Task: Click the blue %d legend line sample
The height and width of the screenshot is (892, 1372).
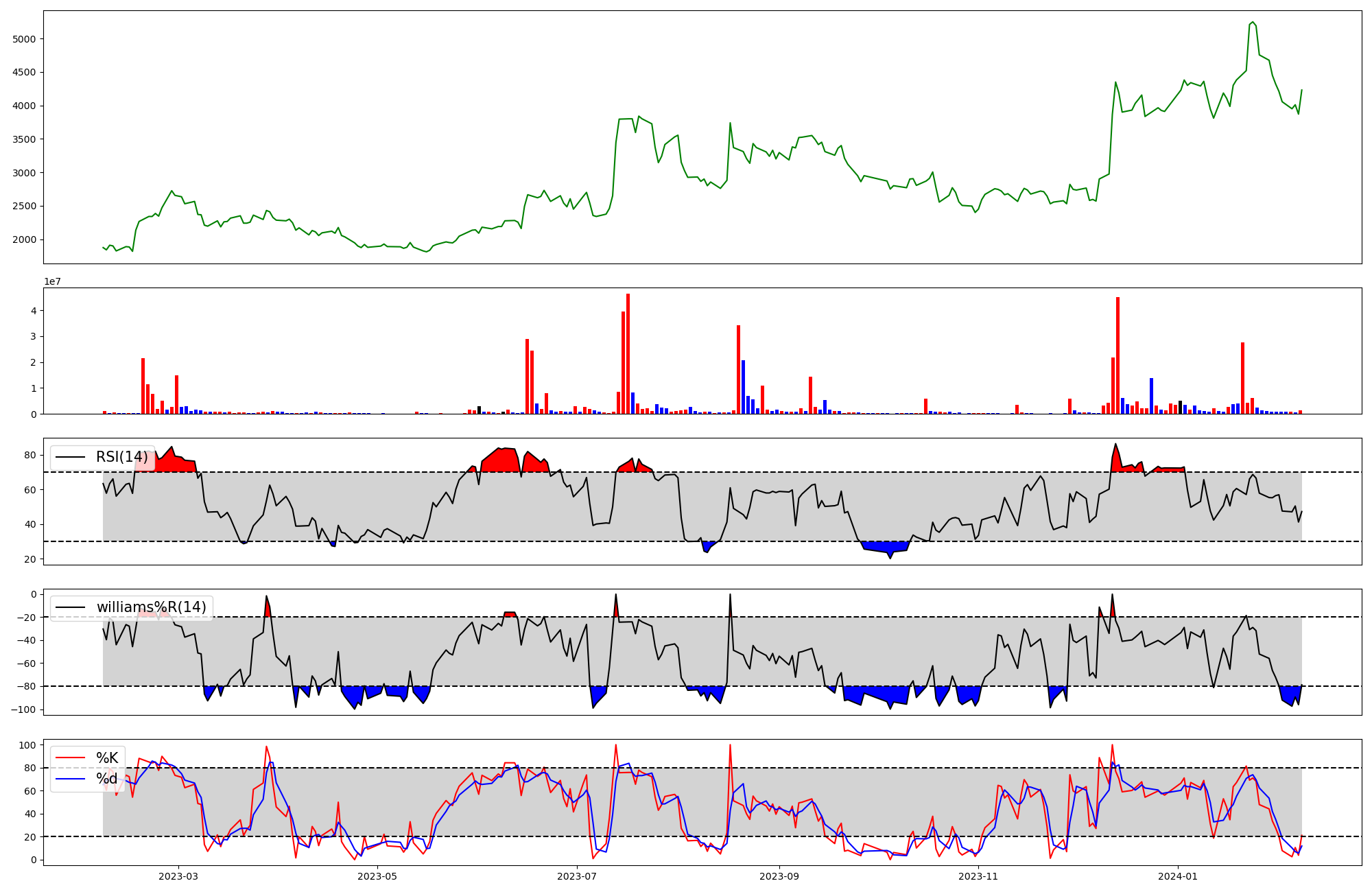Action: click(71, 779)
